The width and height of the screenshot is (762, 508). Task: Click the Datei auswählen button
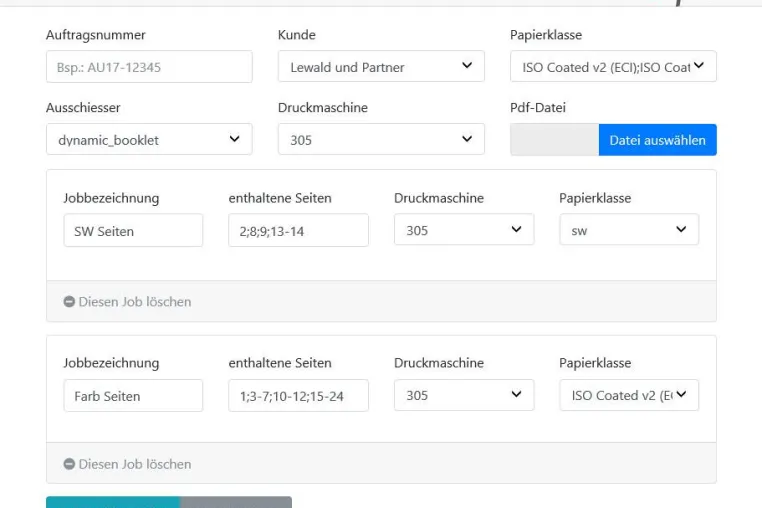pos(658,140)
